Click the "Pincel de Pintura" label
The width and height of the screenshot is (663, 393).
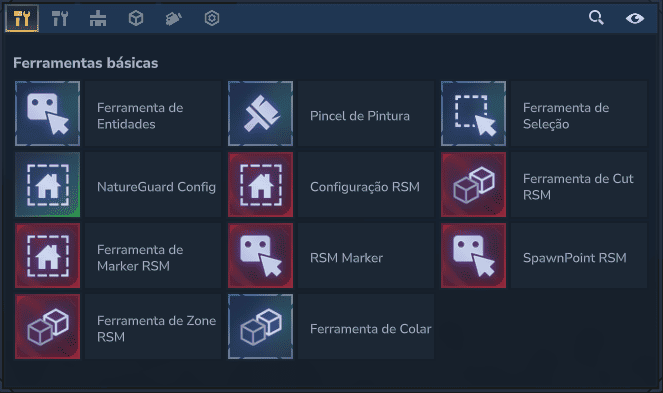coord(360,116)
